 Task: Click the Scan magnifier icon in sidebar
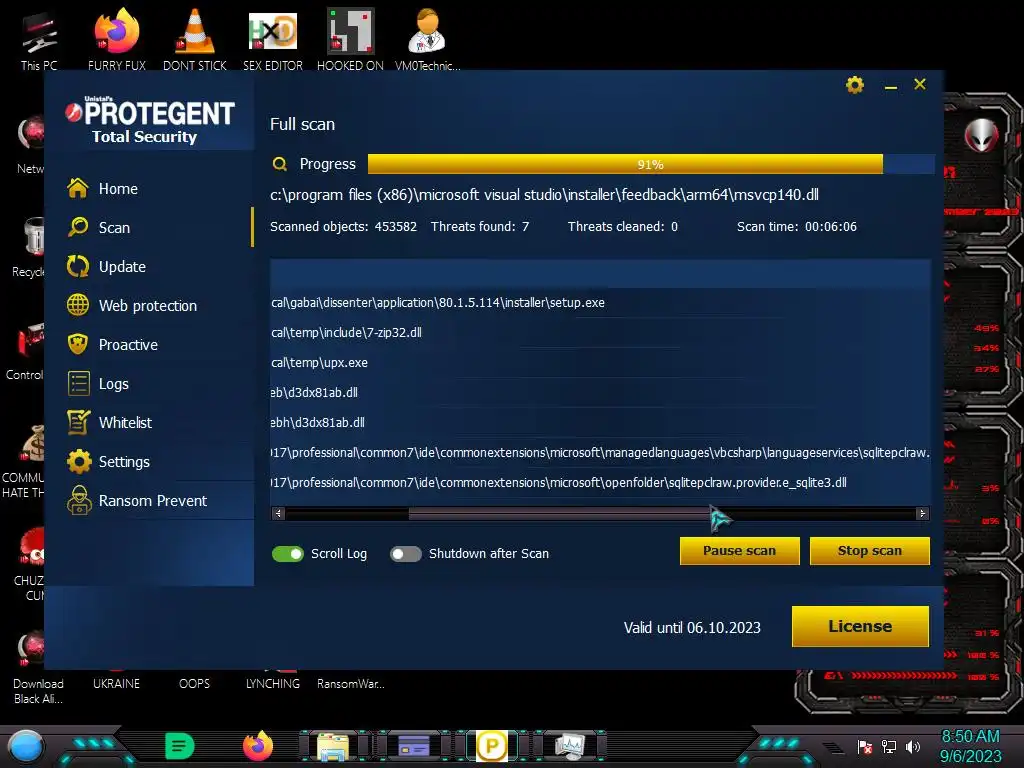(78, 227)
